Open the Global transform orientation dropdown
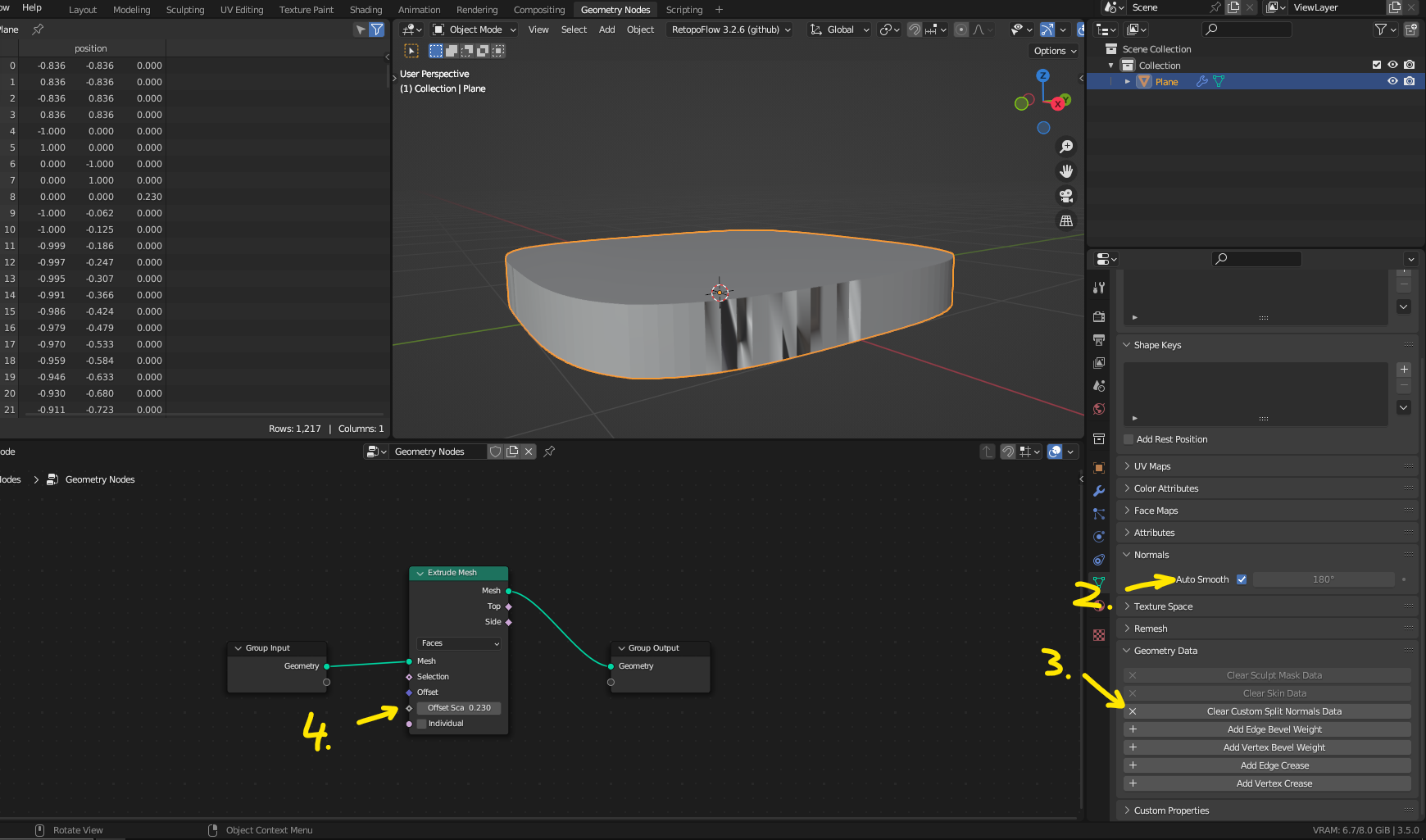 coord(839,30)
